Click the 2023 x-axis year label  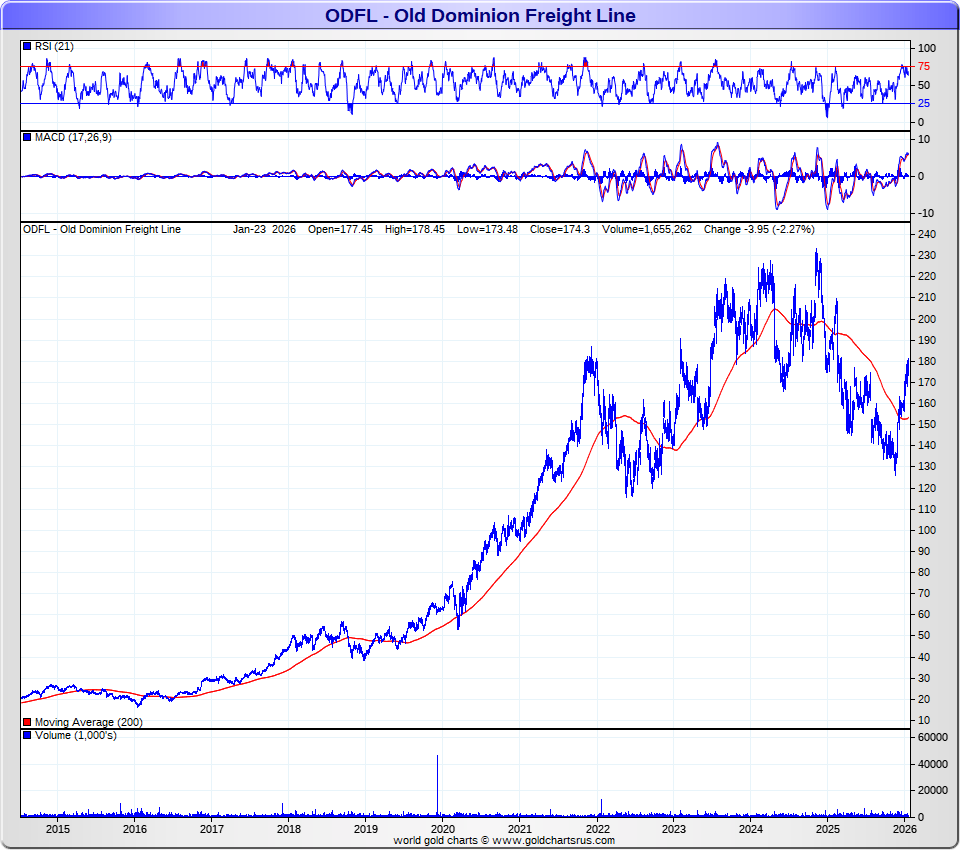673,829
